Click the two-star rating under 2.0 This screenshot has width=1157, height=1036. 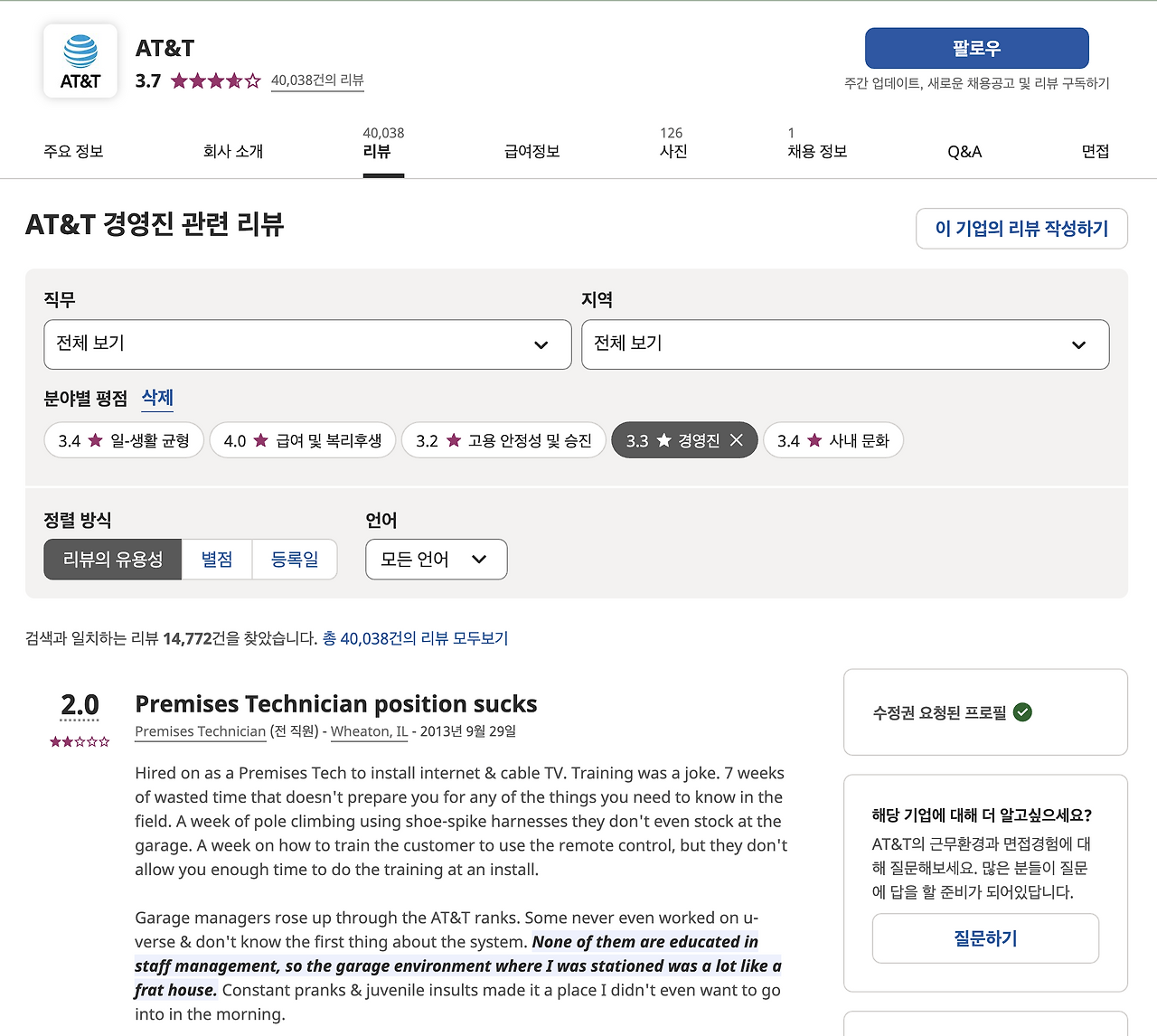click(x=80, y=741)
